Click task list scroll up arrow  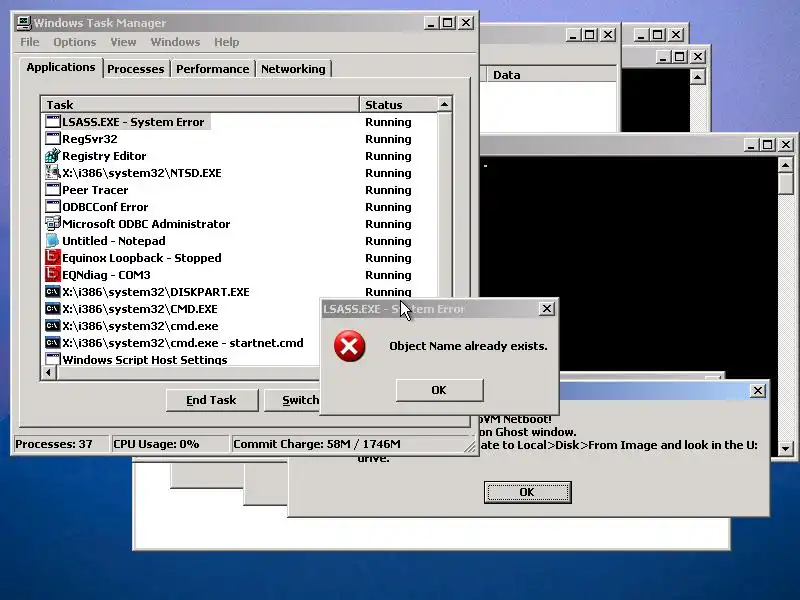coord(444,105)
